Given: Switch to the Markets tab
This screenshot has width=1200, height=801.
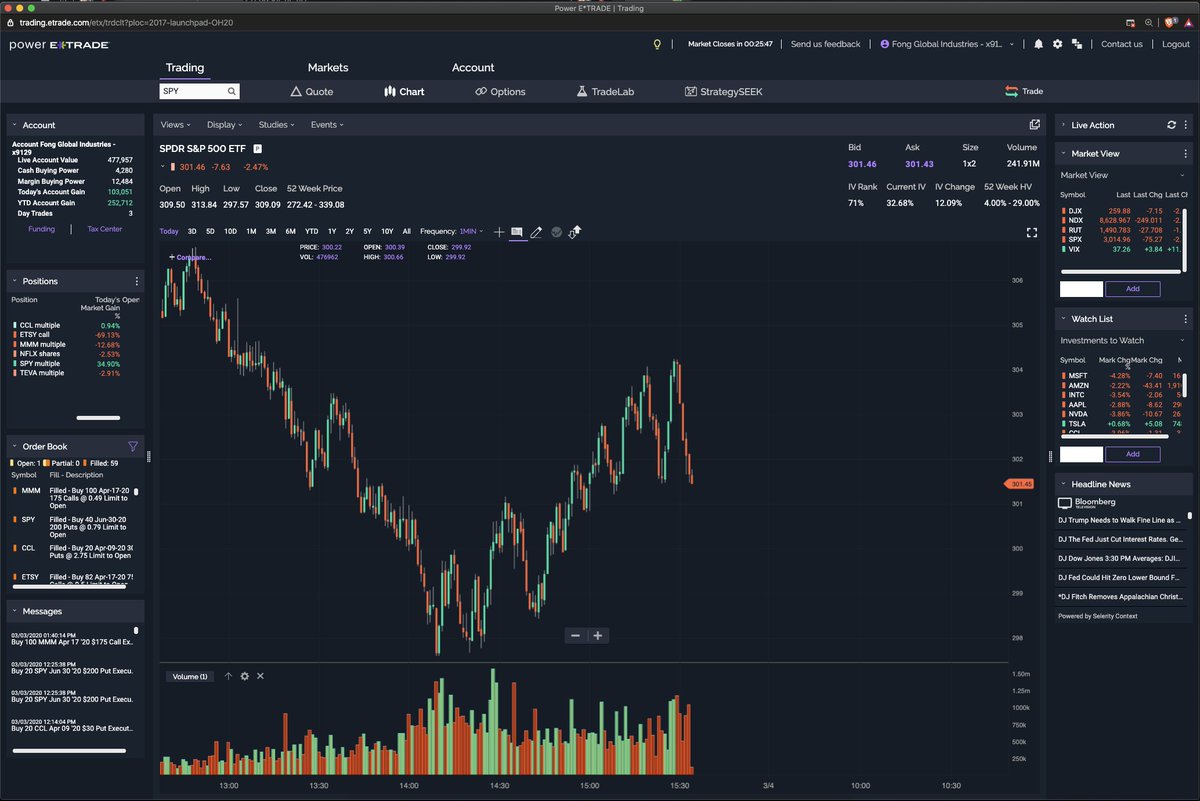Looking at the screenshot, I should point(328,68).
